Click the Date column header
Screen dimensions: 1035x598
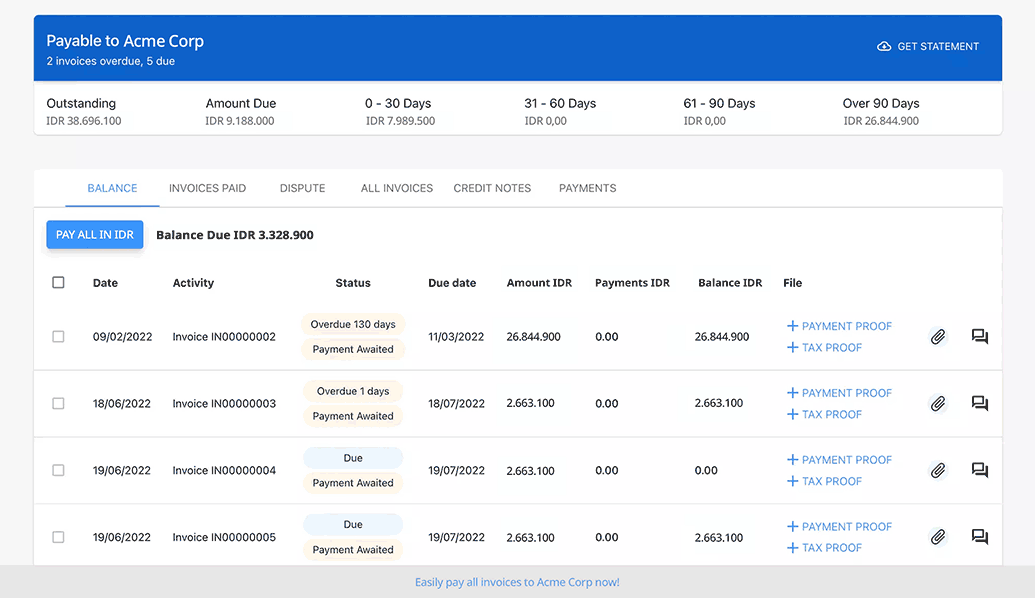(x=105, y=282)
